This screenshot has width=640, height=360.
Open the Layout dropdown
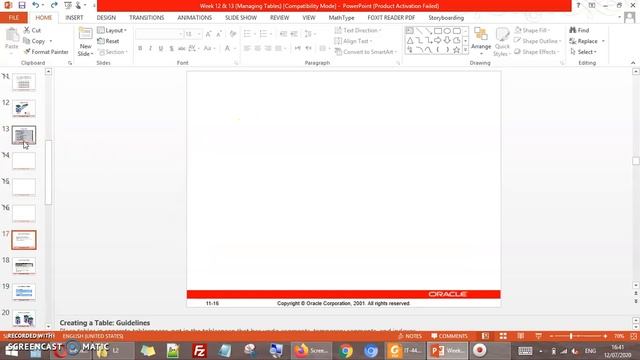pos(112,31)
